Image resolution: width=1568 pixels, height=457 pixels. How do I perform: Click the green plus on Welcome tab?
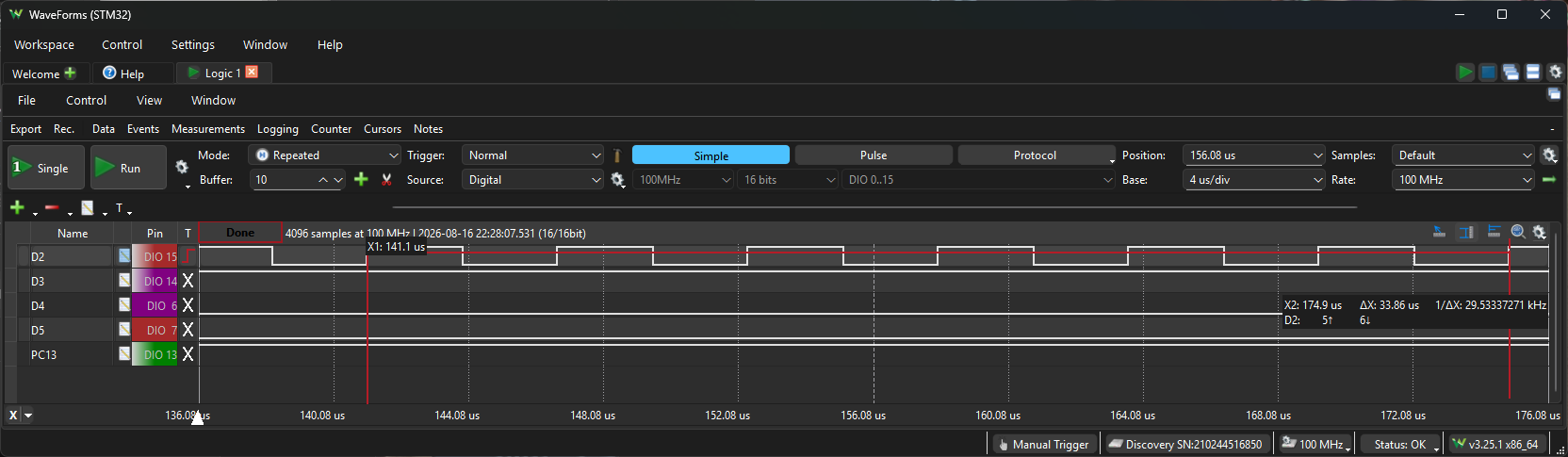tap(70, 73)
